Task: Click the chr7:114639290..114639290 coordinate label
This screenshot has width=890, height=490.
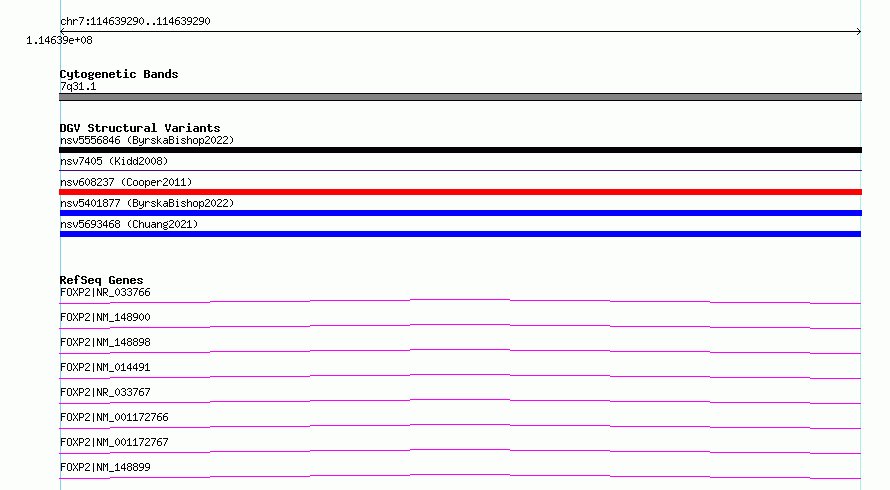Action: coord(135,21)
